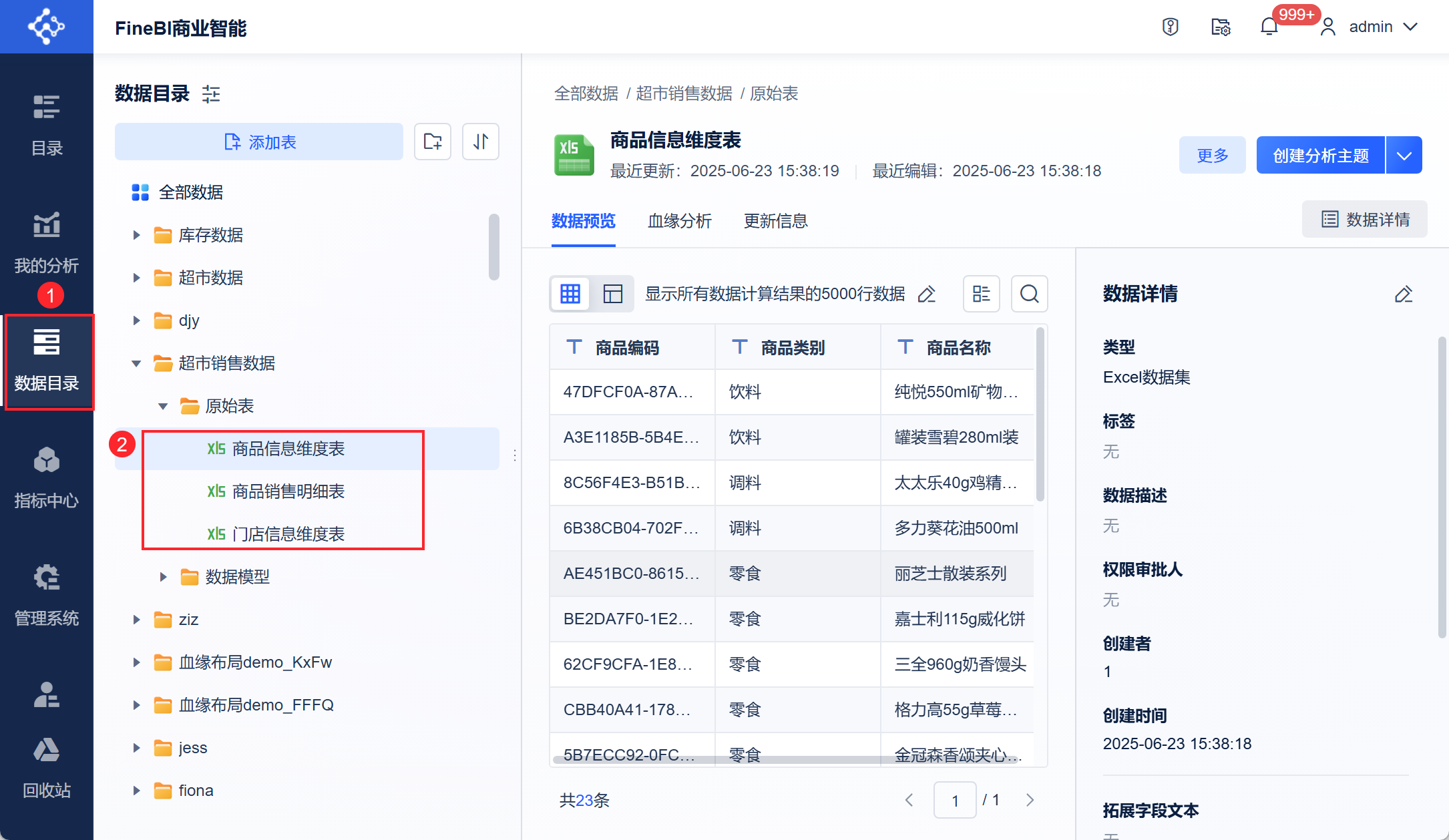Open the search icon in data preview
Screen dimensions: 1449x840
[1029, 294]
